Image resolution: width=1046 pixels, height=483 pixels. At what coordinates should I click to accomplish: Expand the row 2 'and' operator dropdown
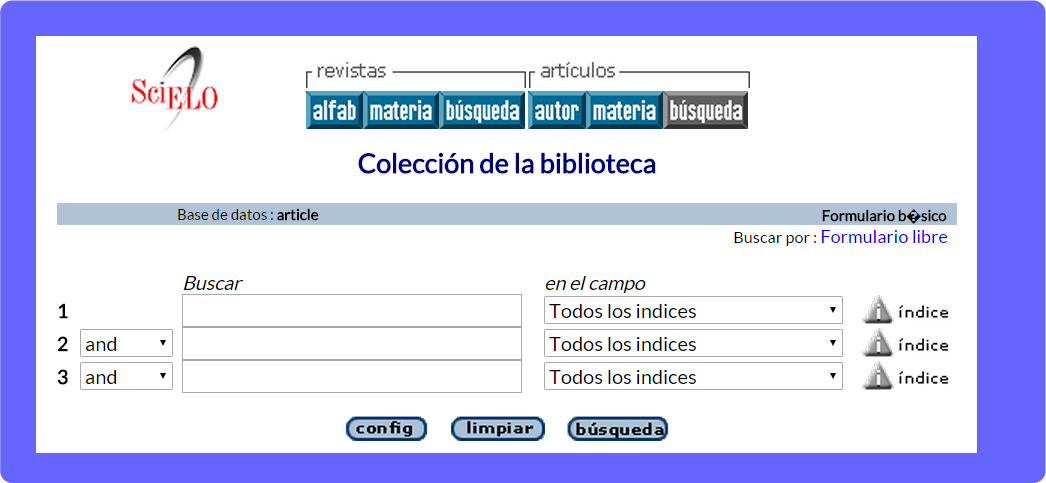coord(126,344)
